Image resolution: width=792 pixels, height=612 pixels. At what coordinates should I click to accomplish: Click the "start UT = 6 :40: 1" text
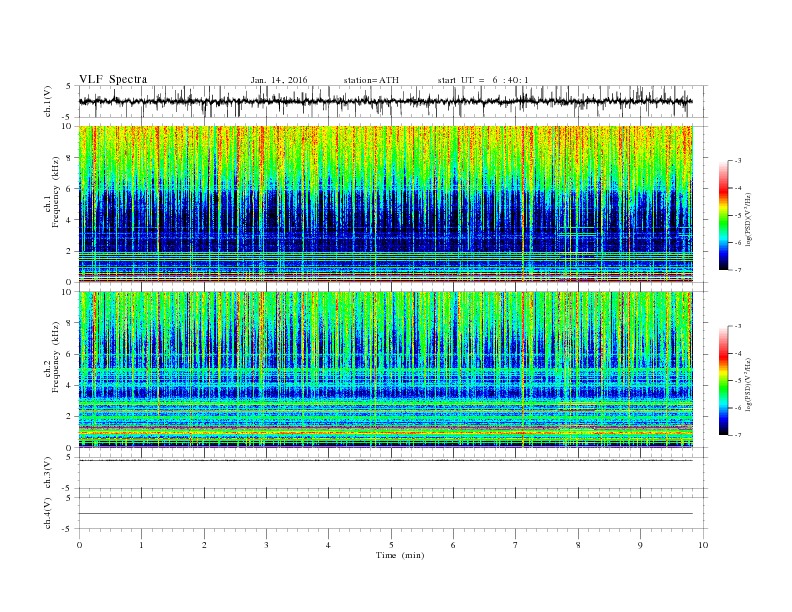click(483, 80)
